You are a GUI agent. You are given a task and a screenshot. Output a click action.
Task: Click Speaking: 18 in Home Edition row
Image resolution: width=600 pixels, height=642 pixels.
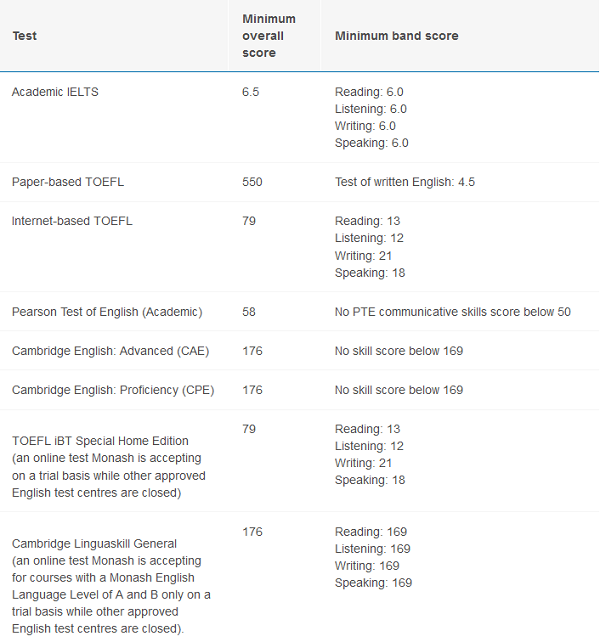370,480
